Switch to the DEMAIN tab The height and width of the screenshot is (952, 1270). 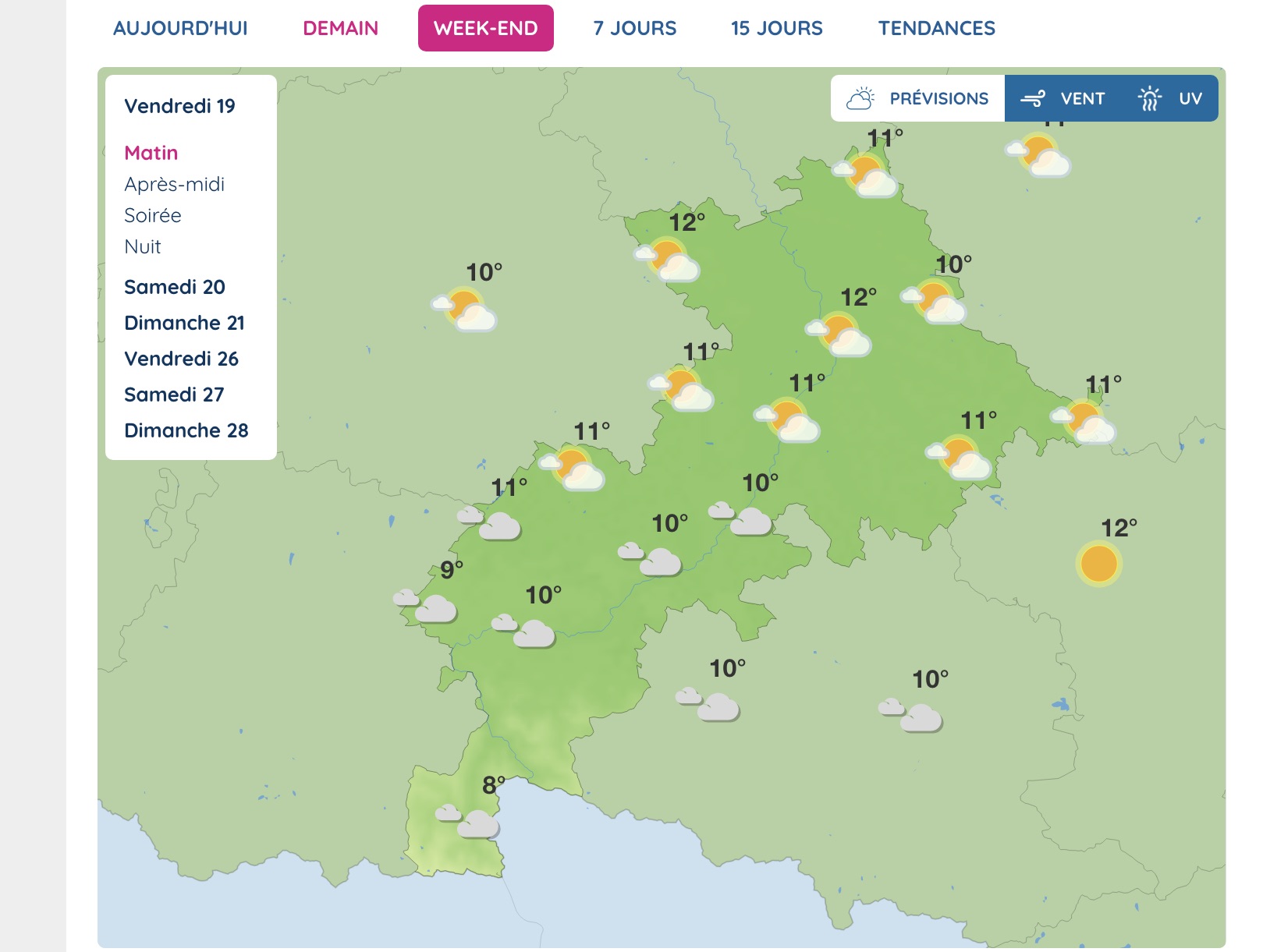click(340, 28)
